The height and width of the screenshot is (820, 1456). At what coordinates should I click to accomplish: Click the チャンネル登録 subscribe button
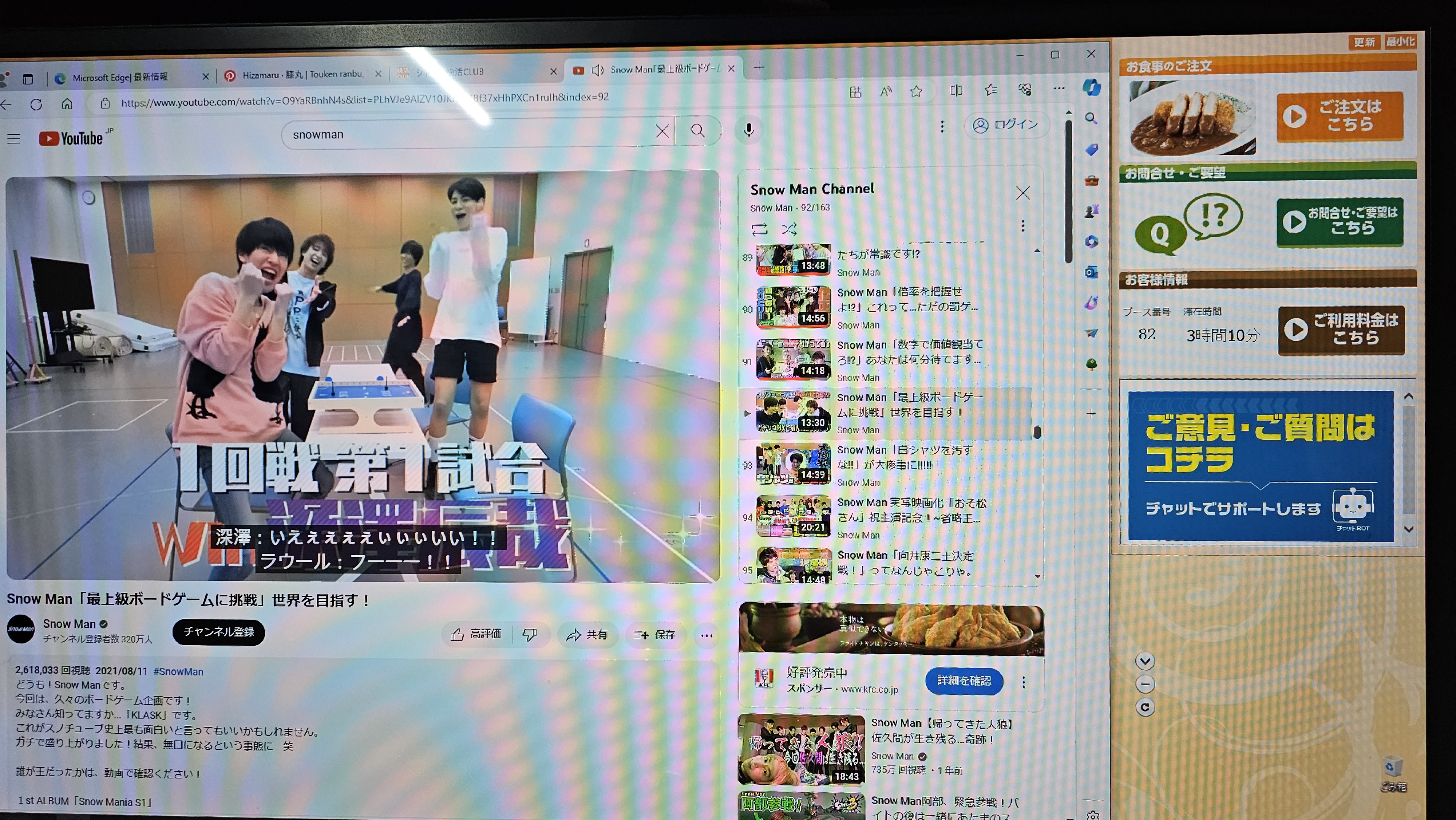[219, 632]
